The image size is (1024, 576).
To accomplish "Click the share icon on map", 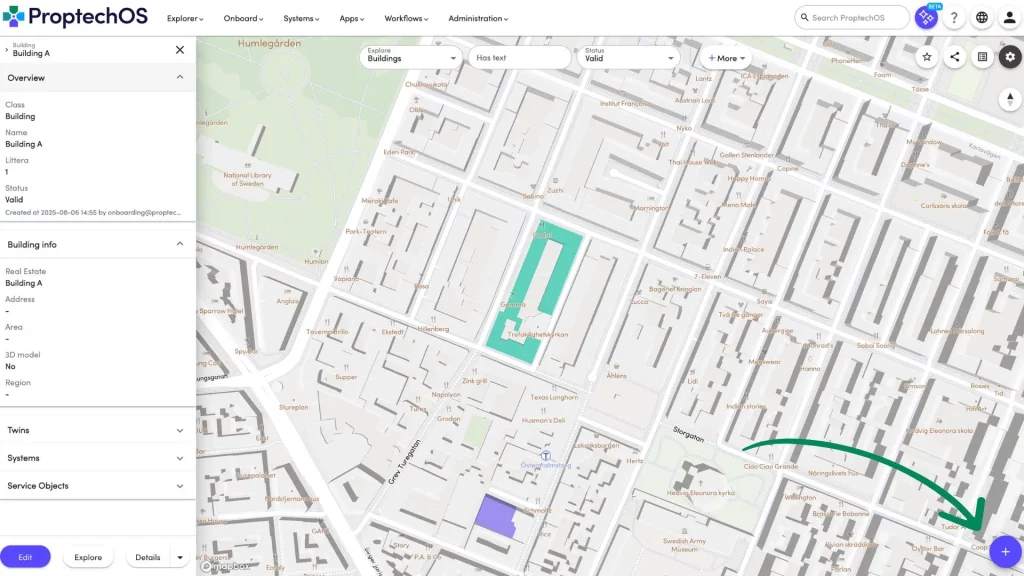I will click(955, 57).
